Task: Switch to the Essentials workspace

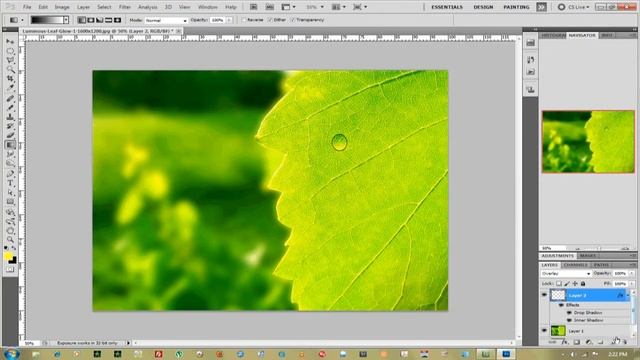Action: tap(447, 7)
